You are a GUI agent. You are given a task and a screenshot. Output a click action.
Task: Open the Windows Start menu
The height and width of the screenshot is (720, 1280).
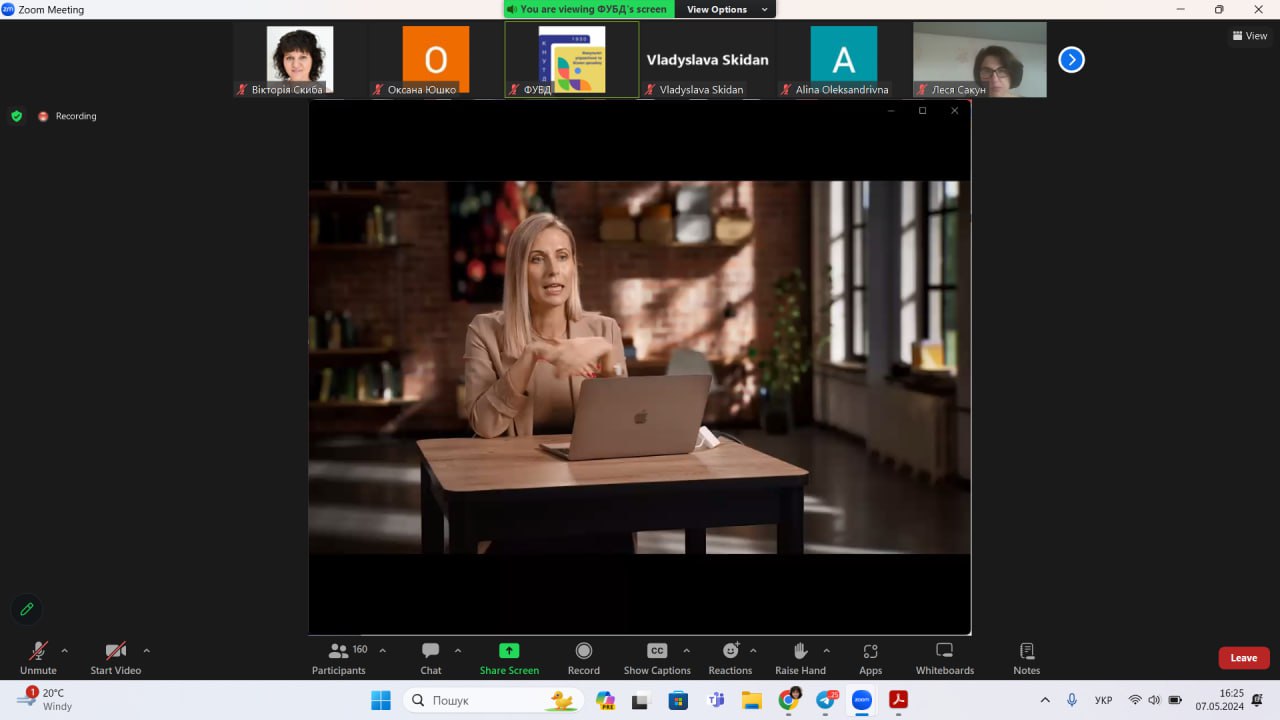click(381, 700)
